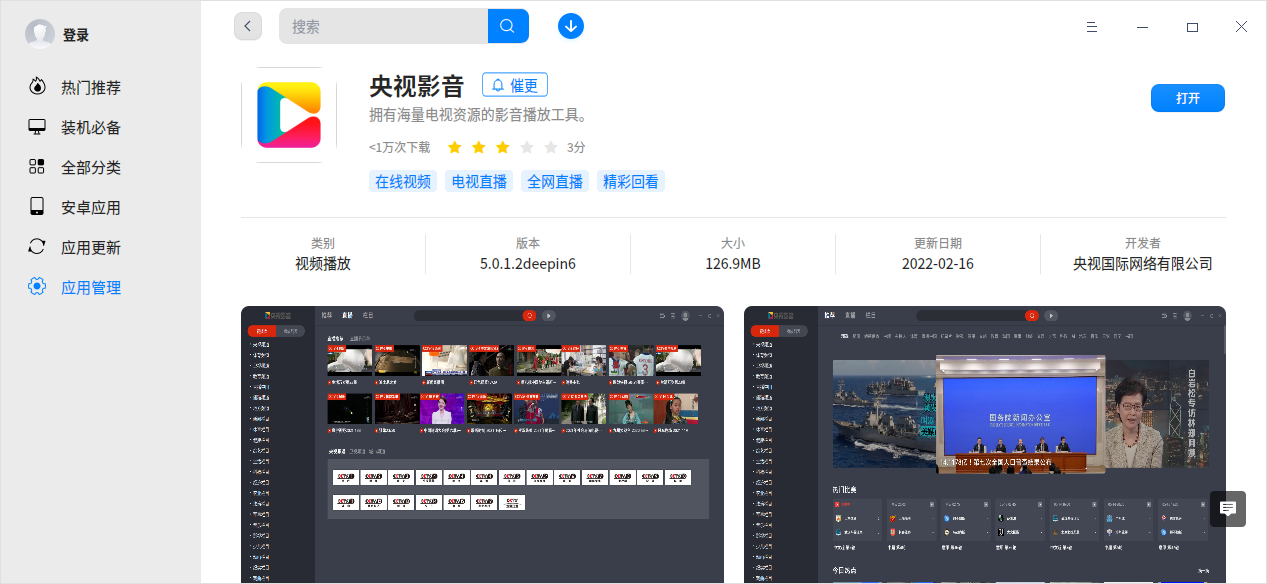Select the 电视直播 tag

point(478,181)
